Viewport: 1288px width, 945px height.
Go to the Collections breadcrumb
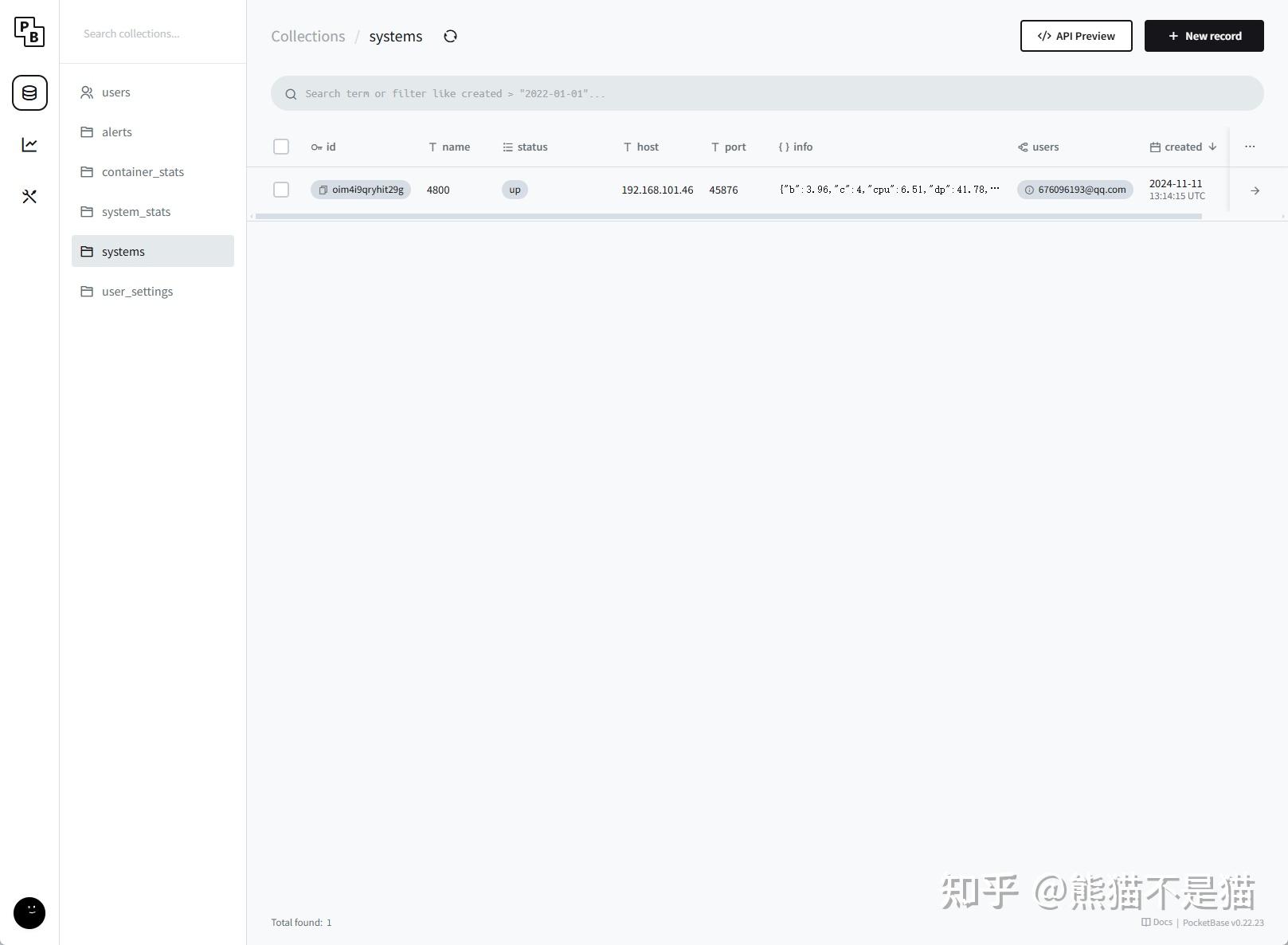pos(308,37)
